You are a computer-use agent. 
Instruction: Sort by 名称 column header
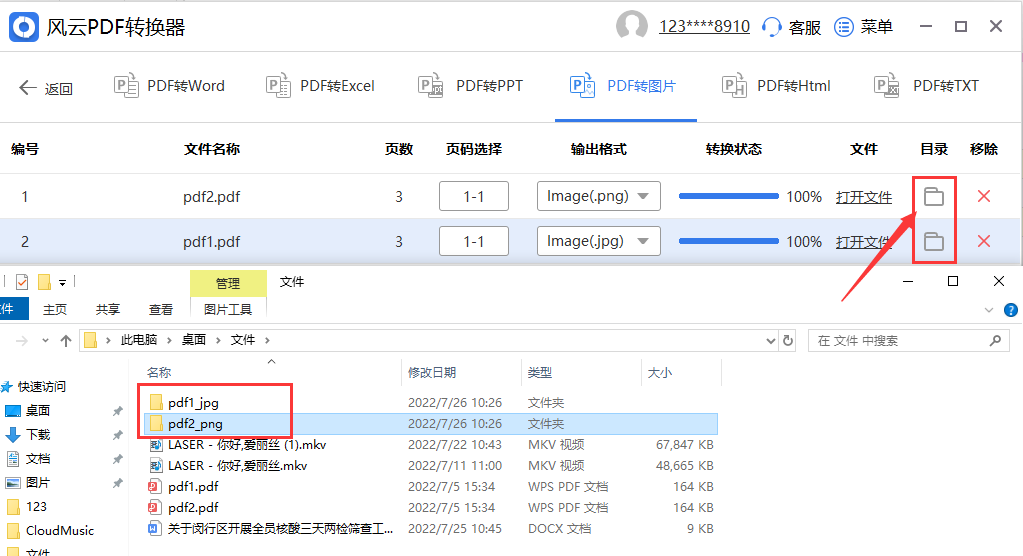coord(159,373)
